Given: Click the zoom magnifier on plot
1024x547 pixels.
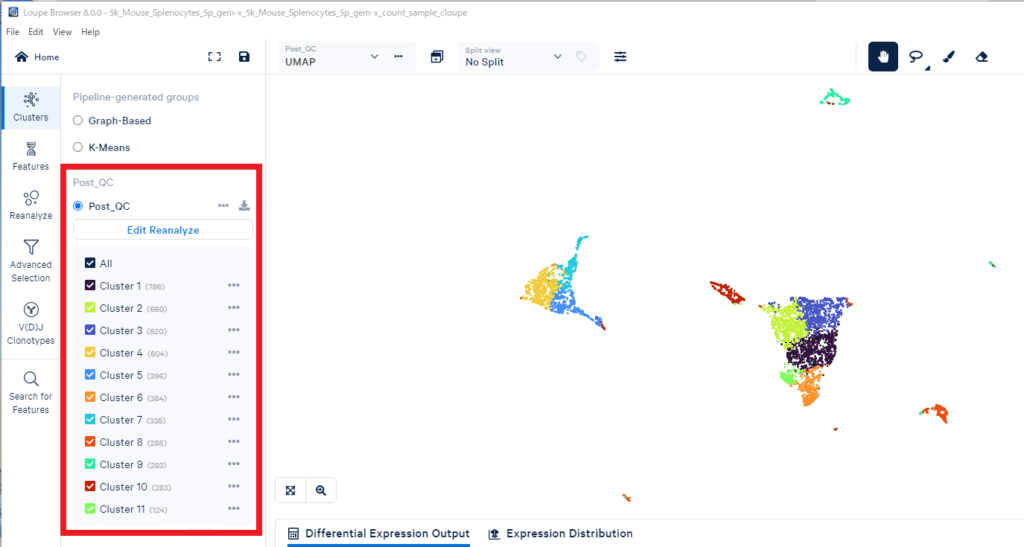Looking at the screenshot, I should pos(321,490).
